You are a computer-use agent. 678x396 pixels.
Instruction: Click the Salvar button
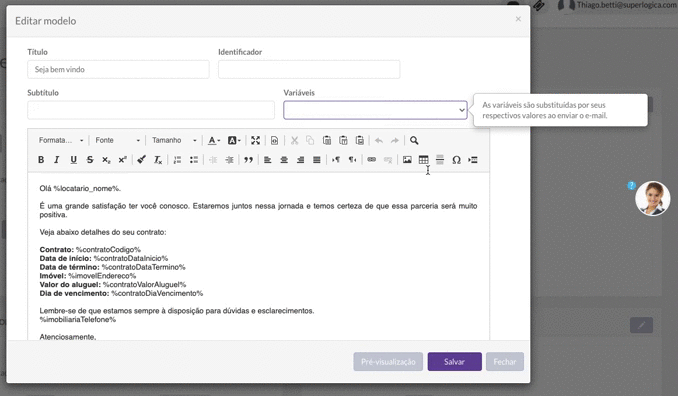tap(454, 361)
